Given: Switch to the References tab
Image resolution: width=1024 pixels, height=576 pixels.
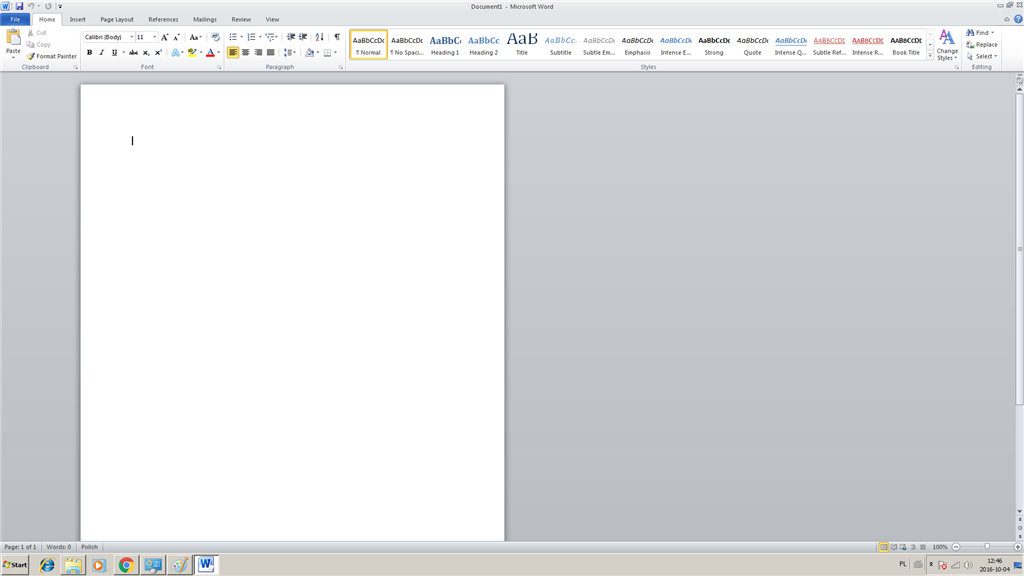Looking at the screenshot, I should point(163,20).
